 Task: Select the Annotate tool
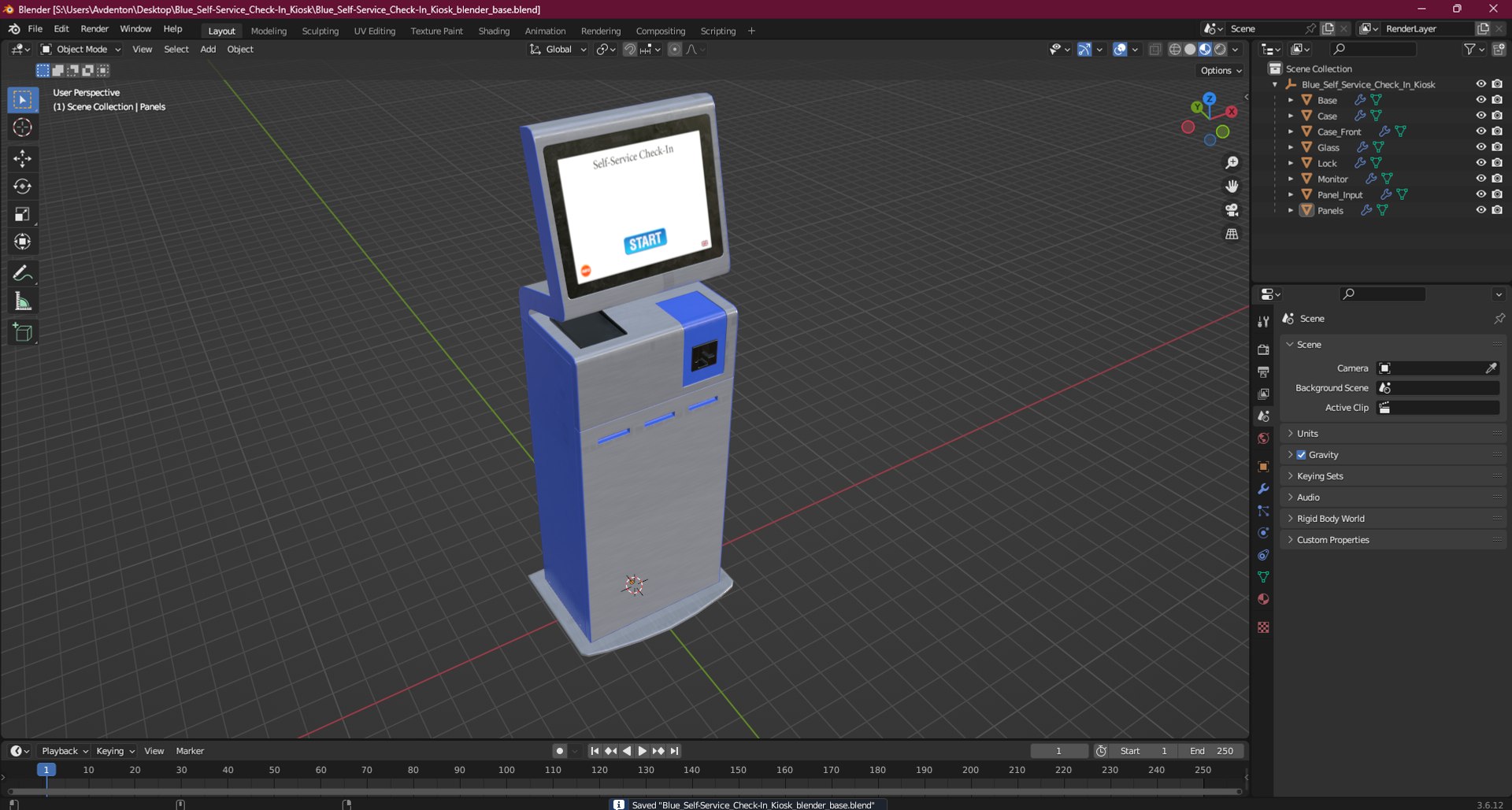coord(22,273)
